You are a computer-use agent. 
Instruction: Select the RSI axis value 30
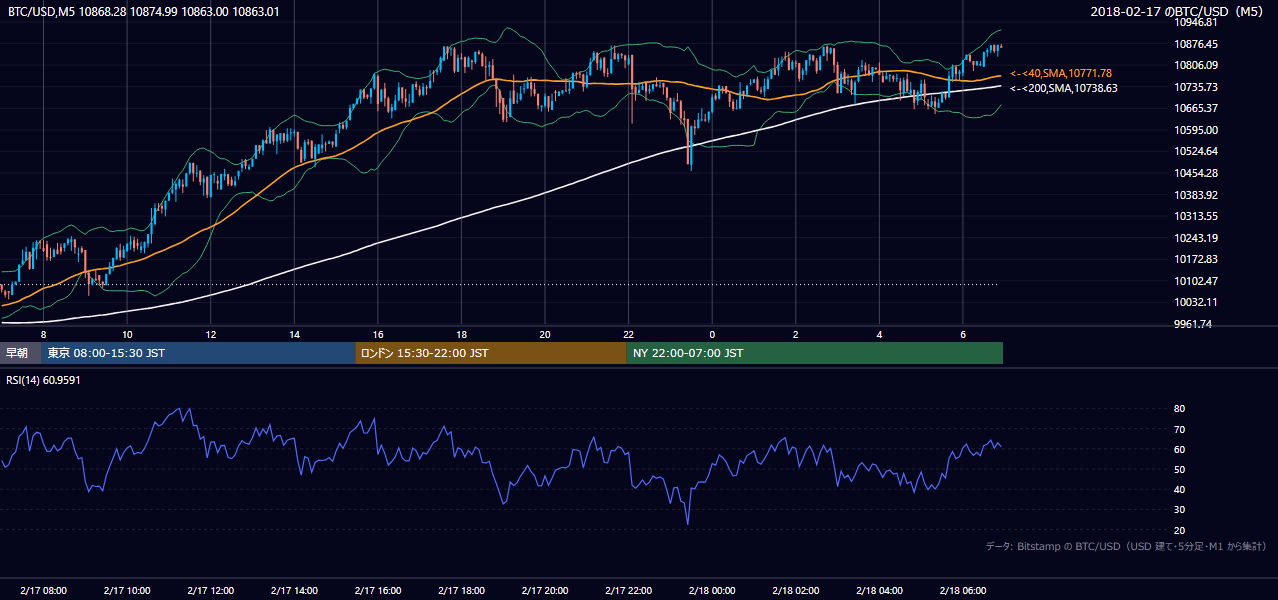[x=1179, y=510]
